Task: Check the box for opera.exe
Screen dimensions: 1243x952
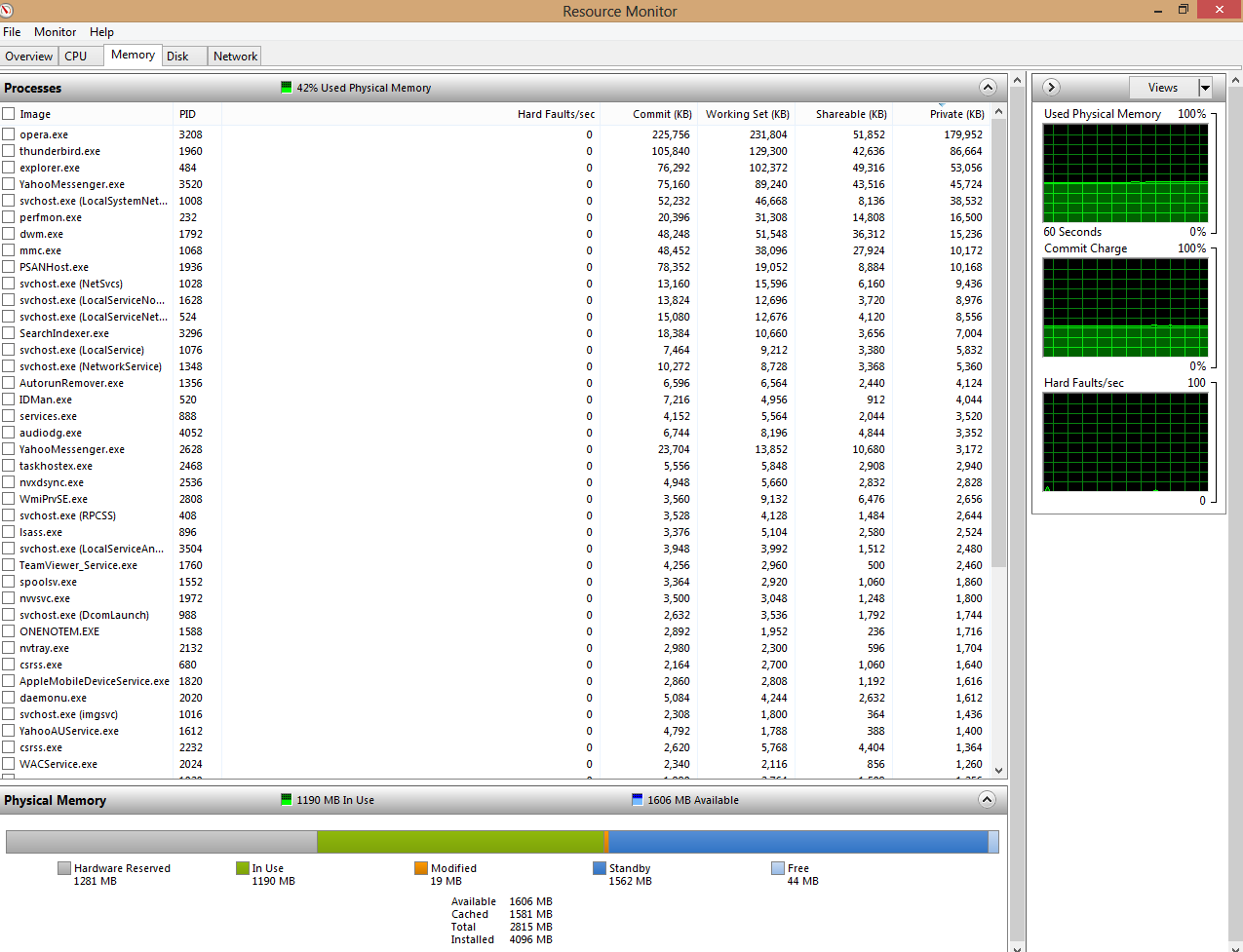Action: click(9, 134)
